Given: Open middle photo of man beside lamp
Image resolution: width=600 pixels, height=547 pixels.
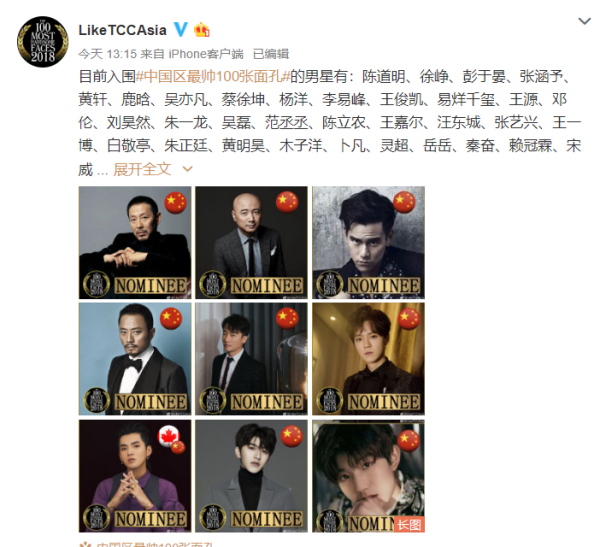Looking at the screenshot, I should [x=251, y=359].
